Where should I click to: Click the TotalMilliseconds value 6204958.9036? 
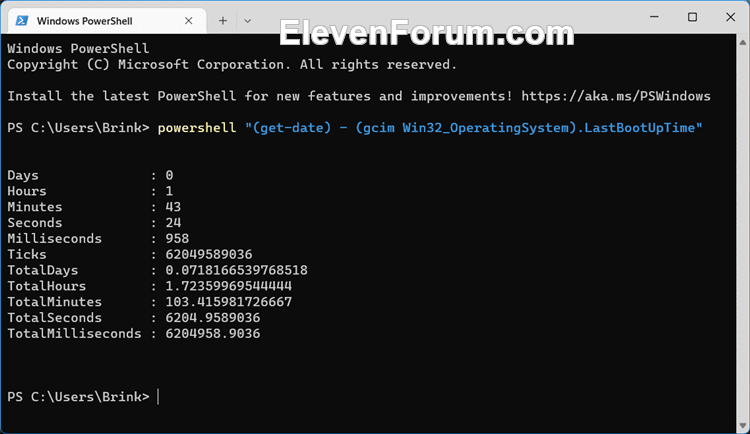213,333
